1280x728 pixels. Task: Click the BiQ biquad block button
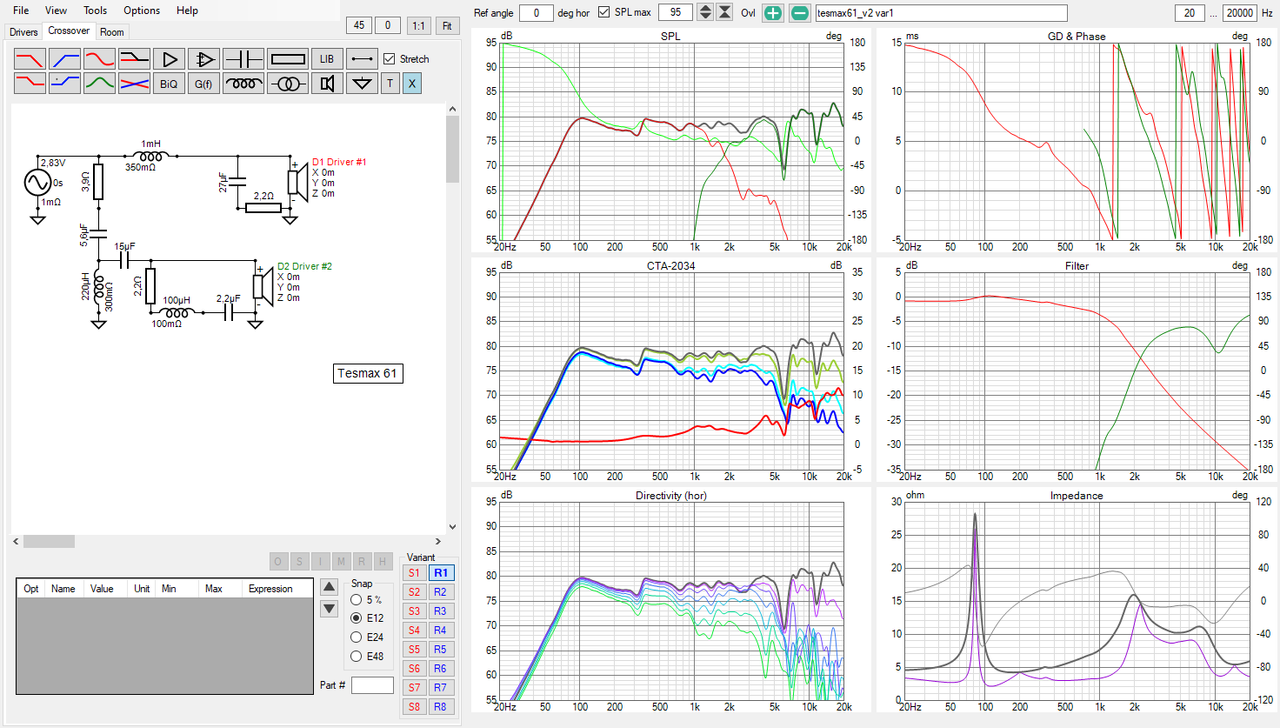click(169, 84)
